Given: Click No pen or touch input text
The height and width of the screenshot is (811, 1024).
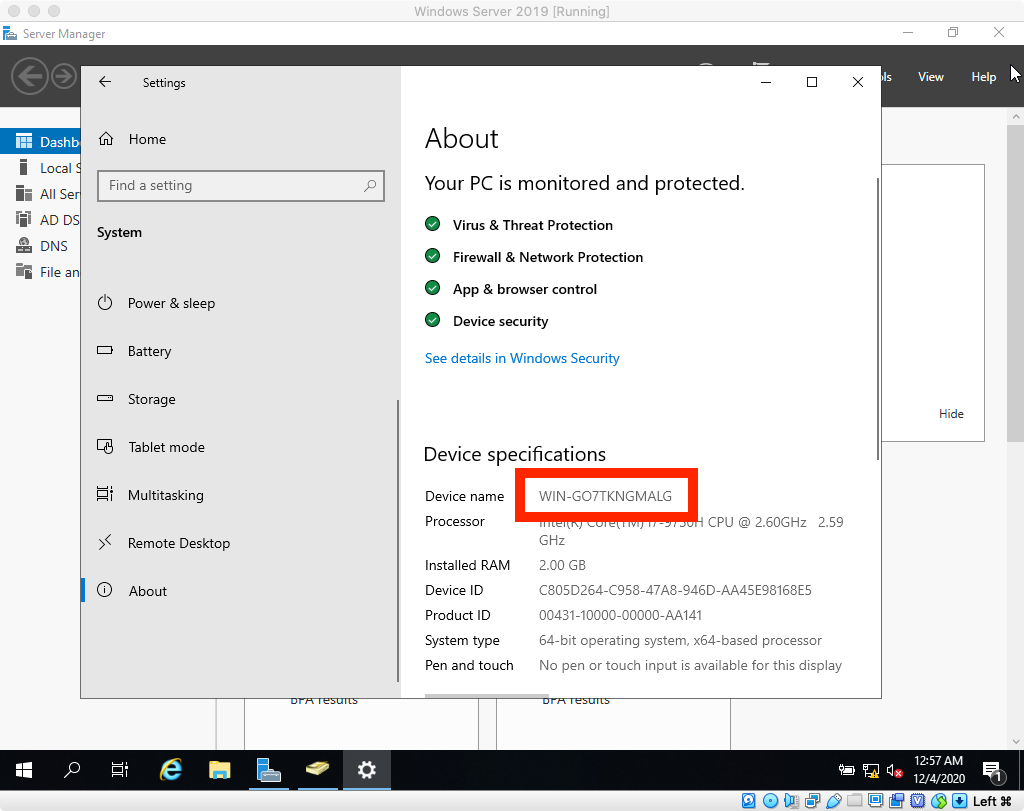Looking at the screenshot, I should 690,665.
